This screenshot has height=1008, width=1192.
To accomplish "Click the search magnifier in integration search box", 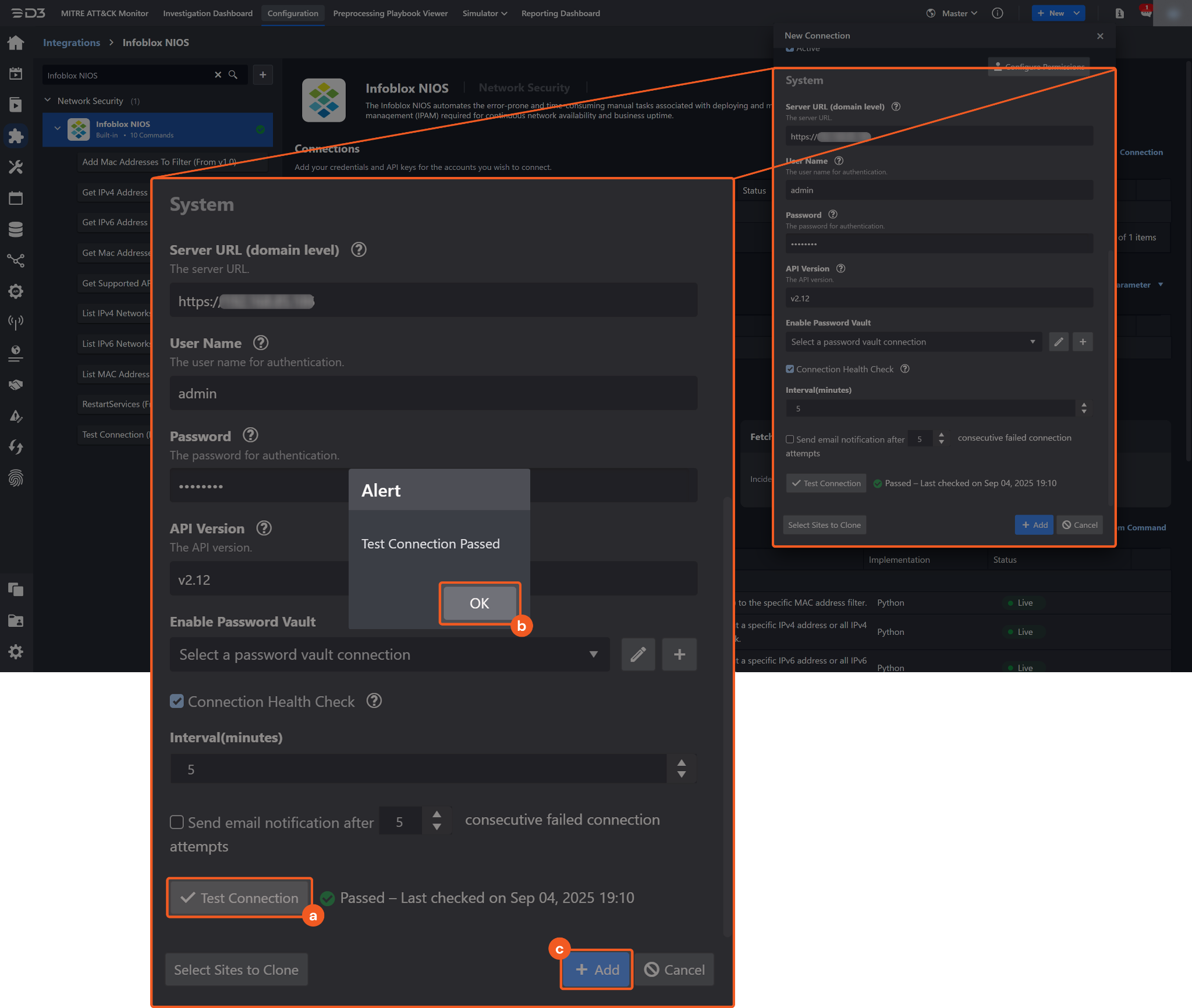I will coord(233,75).
